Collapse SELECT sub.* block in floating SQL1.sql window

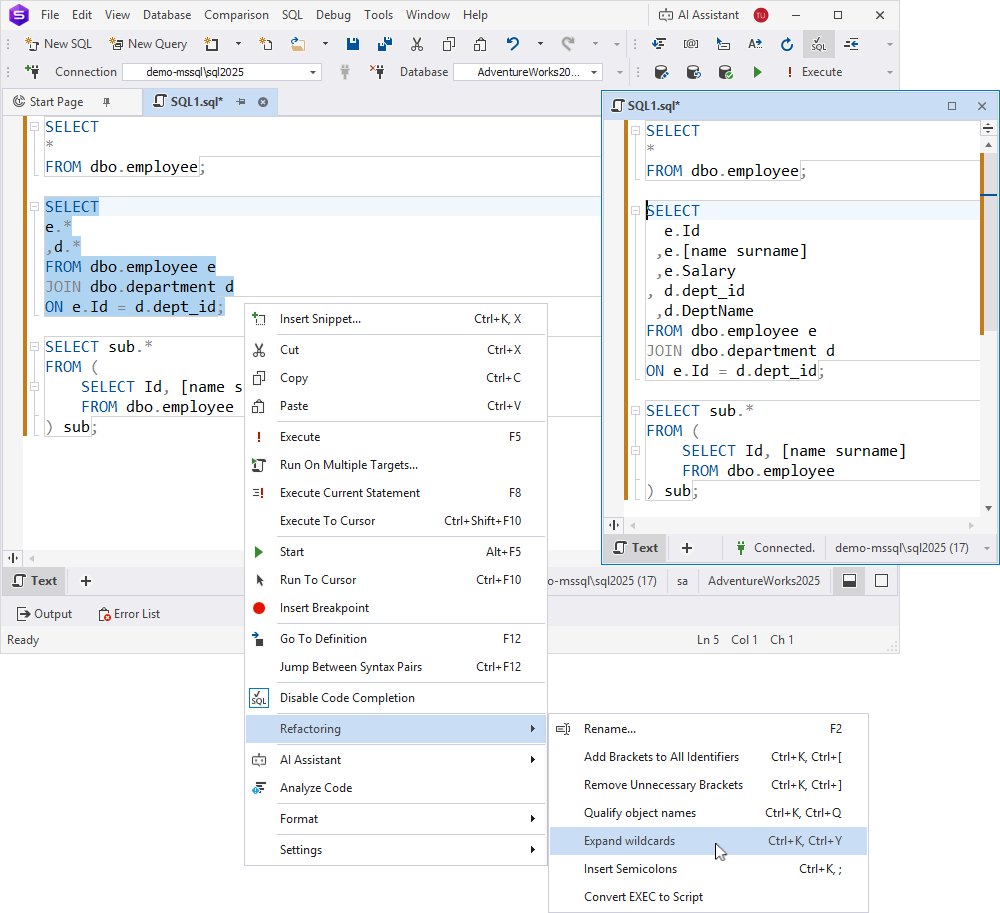coord(635,411)
